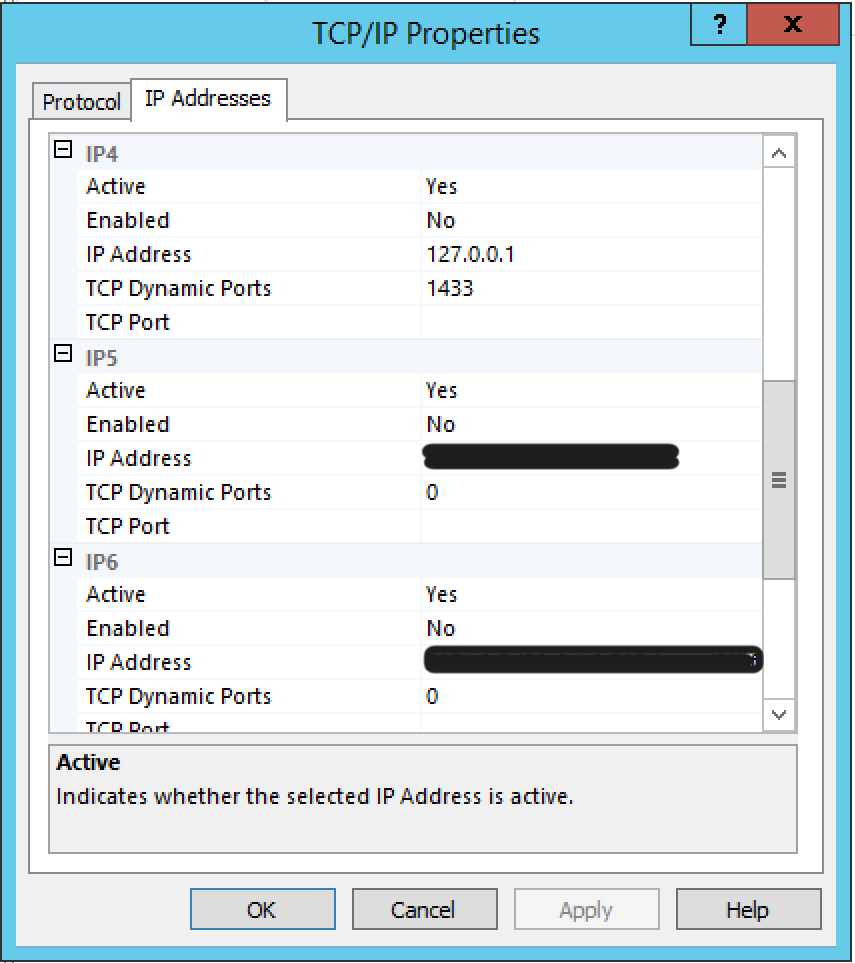Image resolution: width=855 pixels, height=963 pixels.
Task: Select IP5 Enabled value No
Action: (590, 425)
